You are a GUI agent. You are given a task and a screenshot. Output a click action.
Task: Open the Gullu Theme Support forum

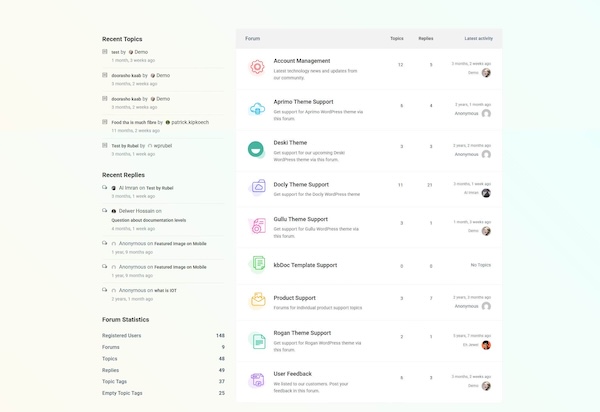coord(300,219)
